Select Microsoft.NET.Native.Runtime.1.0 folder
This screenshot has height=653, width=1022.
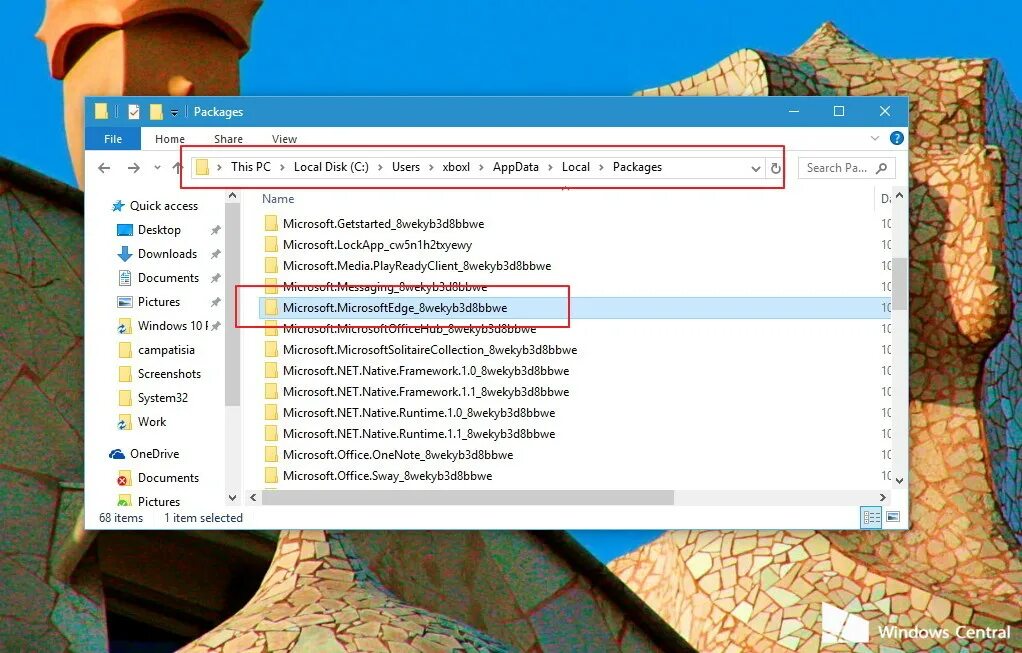point(418,413)
